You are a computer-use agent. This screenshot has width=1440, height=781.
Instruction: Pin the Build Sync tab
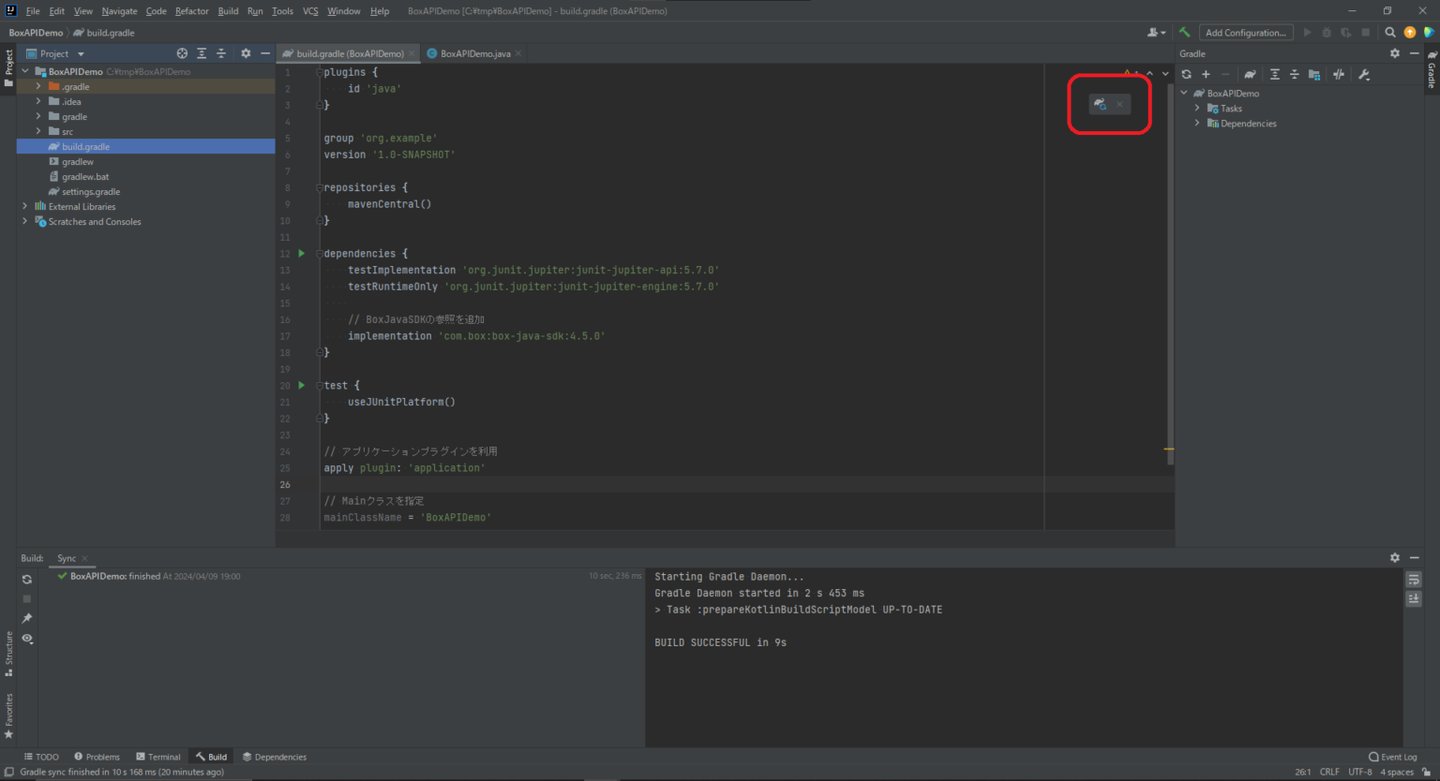point(27,618)
